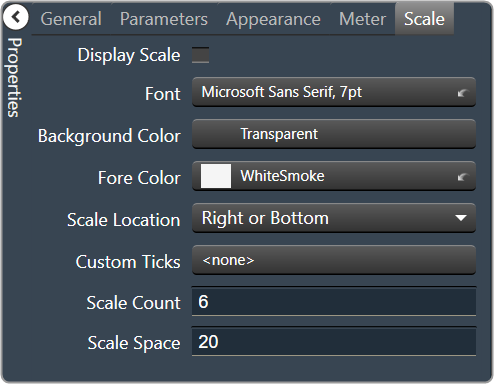Screen dimensions: 494x384
Task: Click the Custom Ticks label
Action: click(x=128, y=262)
